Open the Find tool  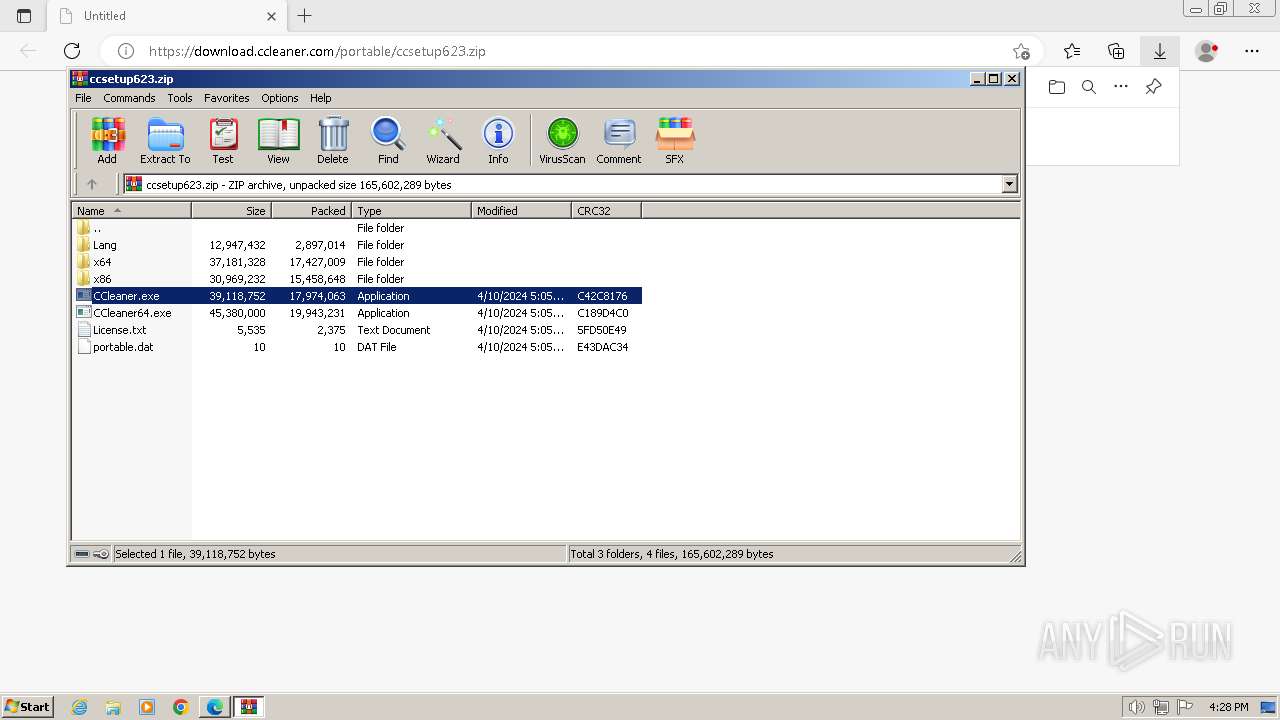point(388,140)
